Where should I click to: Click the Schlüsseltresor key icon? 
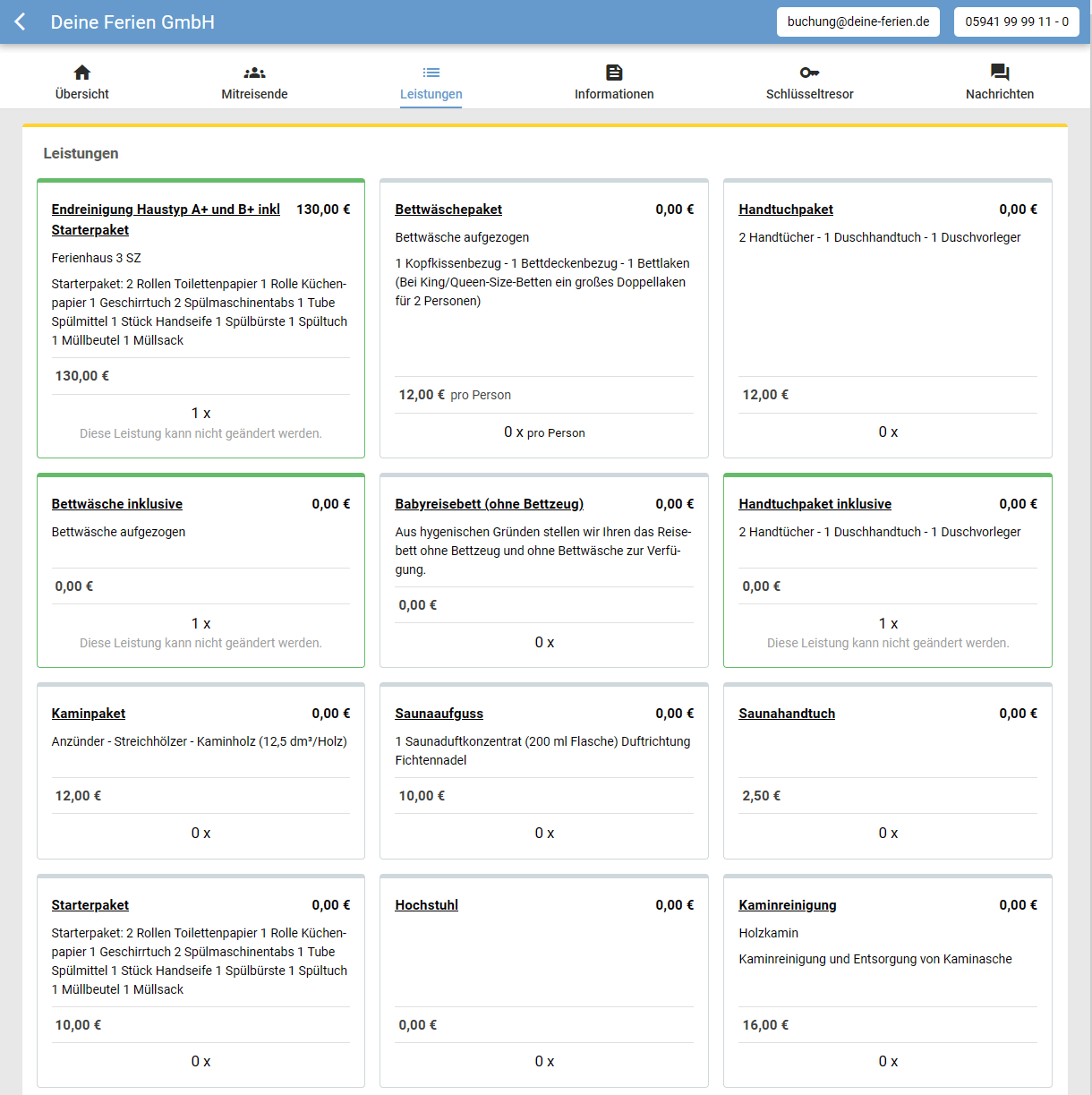(x=809, y=73)
